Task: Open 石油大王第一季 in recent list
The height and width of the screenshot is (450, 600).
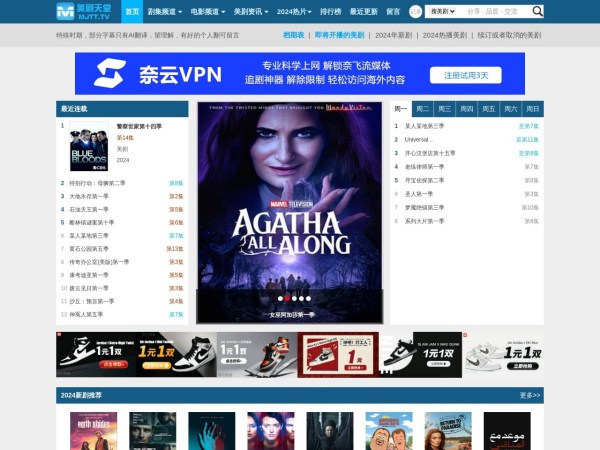Action: 89,209
